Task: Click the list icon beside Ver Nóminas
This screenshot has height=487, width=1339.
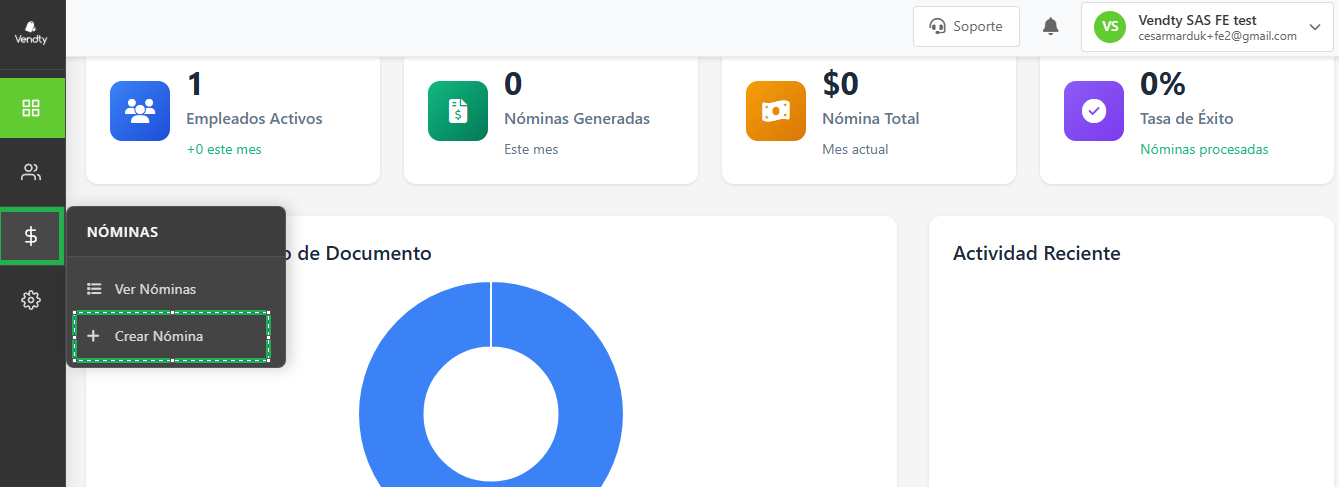Action: tap(94, 289)
